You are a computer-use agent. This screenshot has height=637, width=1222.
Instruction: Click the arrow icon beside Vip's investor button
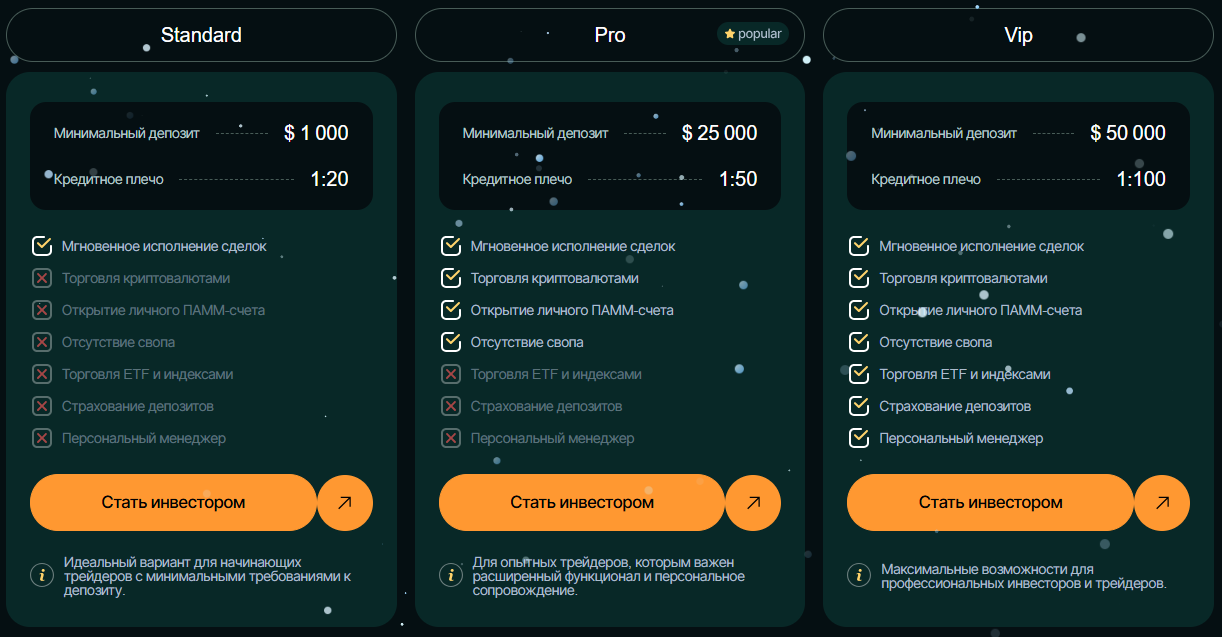click(x=1162, y=502)
